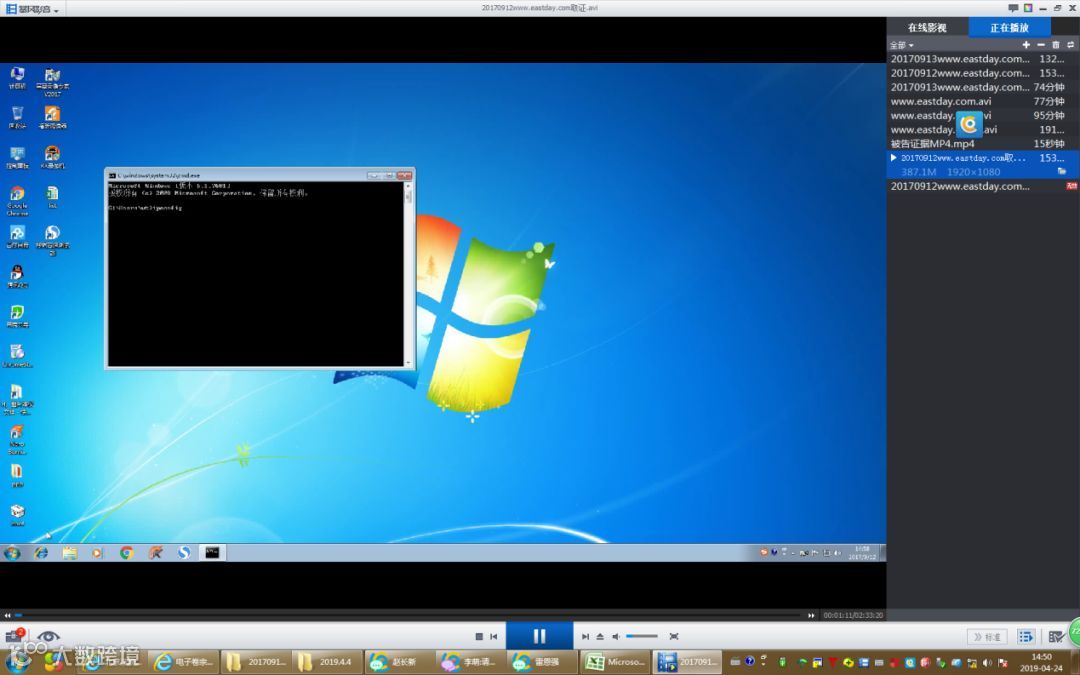The image size is (1080, 675).
Task: Open the box icon beside the playlist toggle
Action: pyautogui.click(x=1055, y=637)
